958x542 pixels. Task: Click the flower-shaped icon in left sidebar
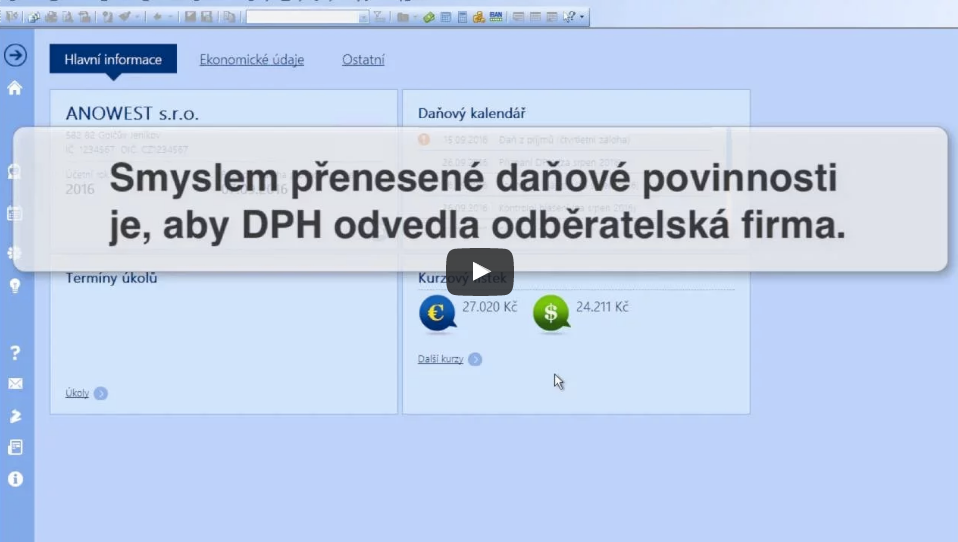15,252
